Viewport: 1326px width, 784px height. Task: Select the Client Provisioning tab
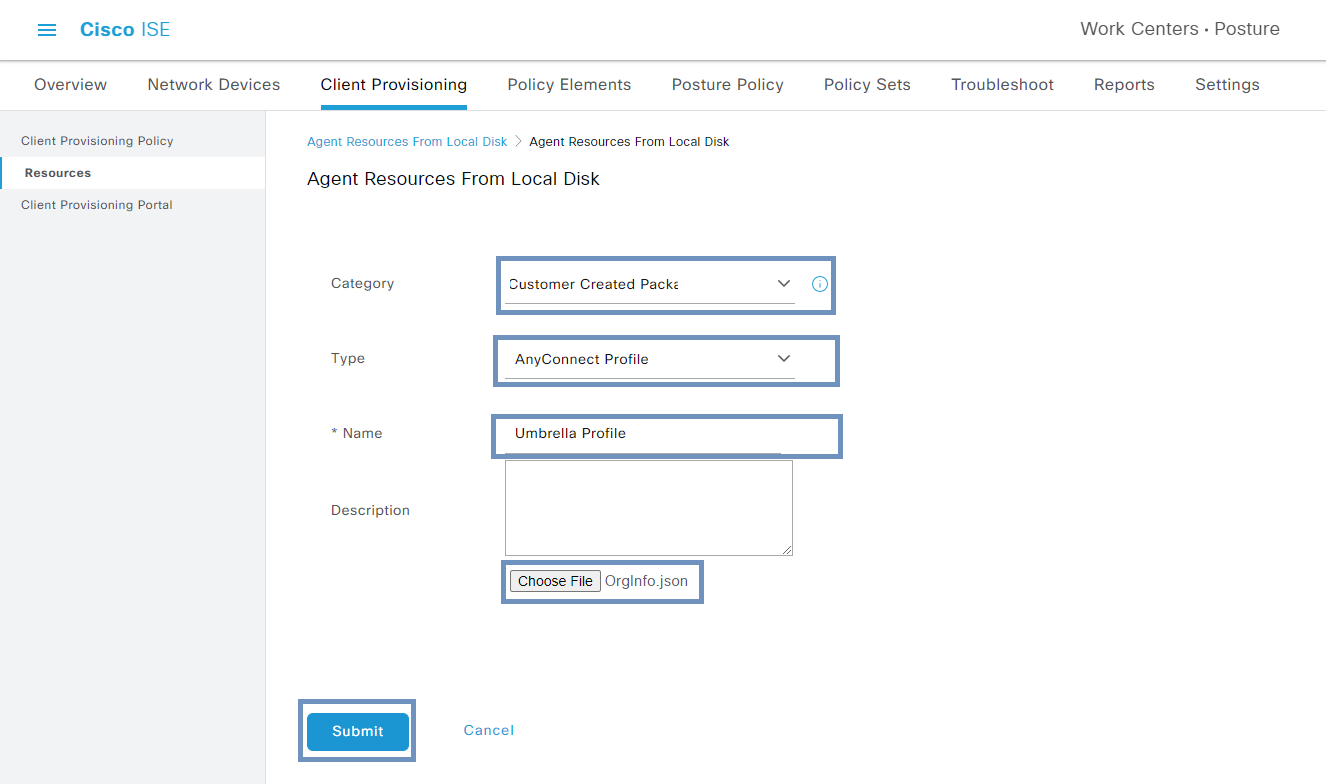pos(394,85)
